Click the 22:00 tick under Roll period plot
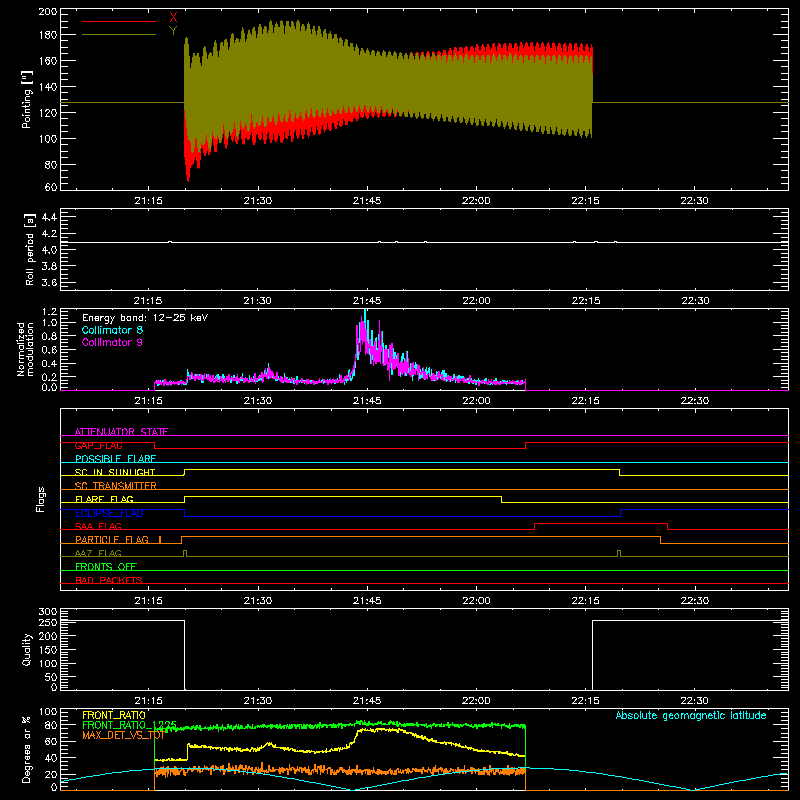The width and height of the screenshot is (800, 800). (x=476, y=301)
